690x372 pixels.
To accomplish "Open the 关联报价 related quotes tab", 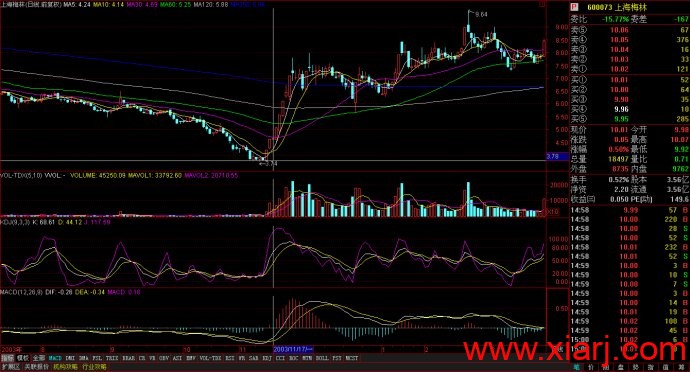I will click(x=37, y=367).
